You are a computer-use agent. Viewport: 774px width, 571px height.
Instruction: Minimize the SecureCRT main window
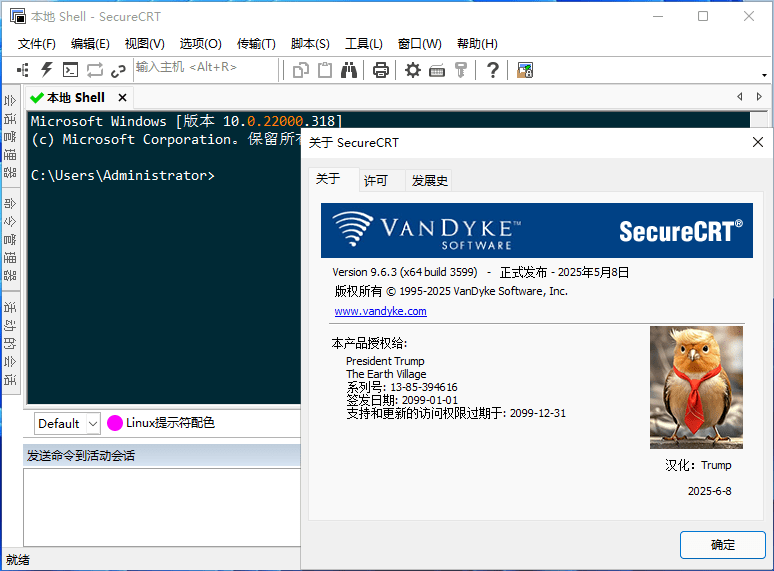(x=658, y=16)
